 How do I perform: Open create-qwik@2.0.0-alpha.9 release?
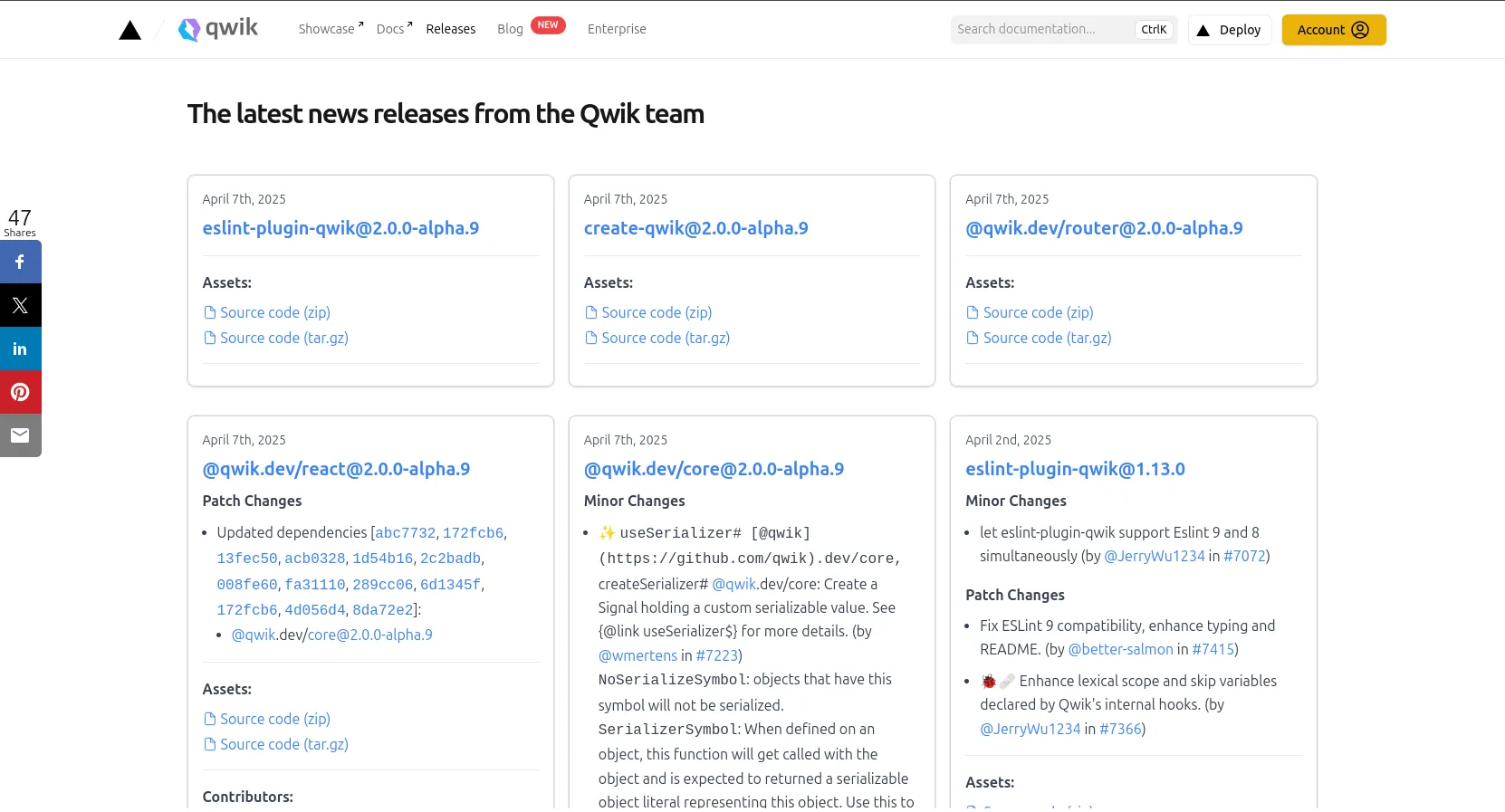pyautogui.click(x=695, y=228)
